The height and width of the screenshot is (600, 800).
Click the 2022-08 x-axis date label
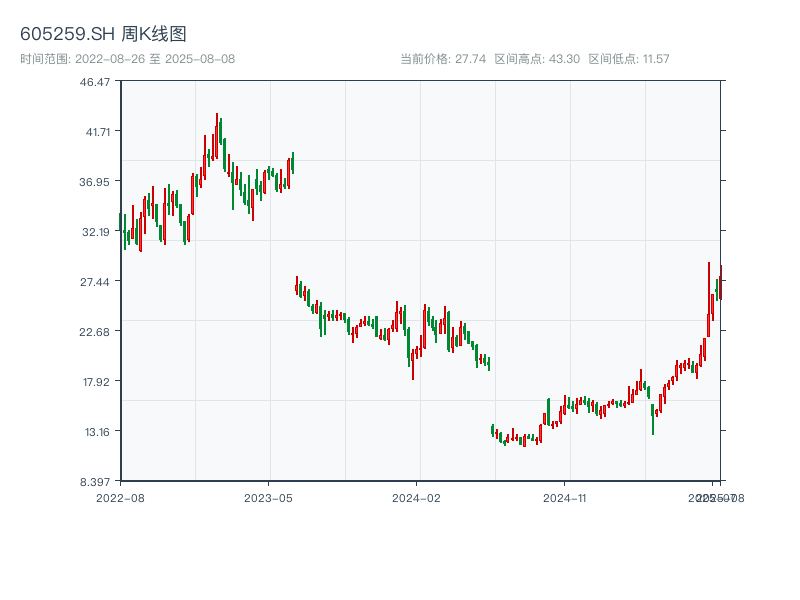pos(120,497)
